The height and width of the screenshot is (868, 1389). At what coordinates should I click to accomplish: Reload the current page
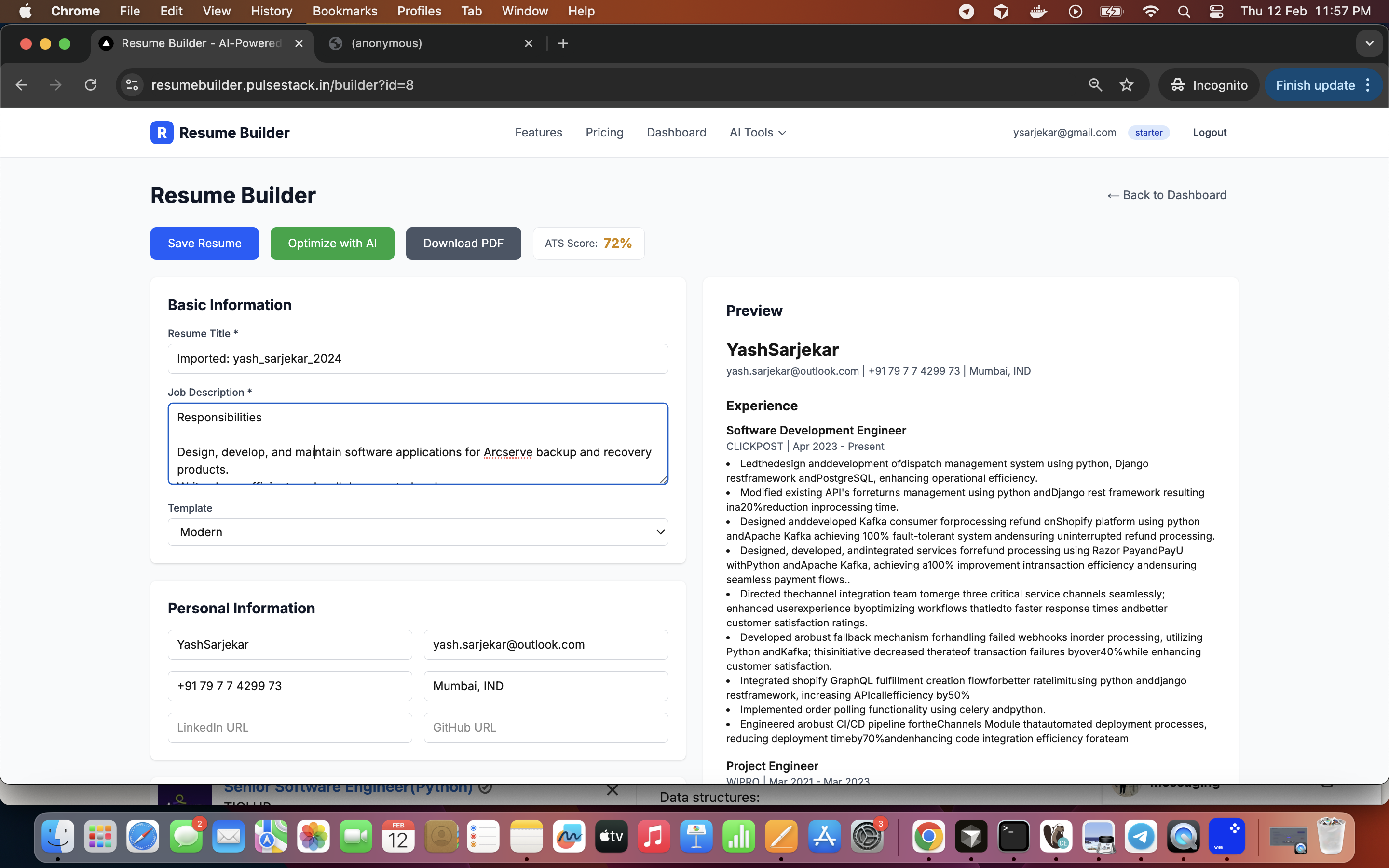pyautogui.click(x=91, y=84)
